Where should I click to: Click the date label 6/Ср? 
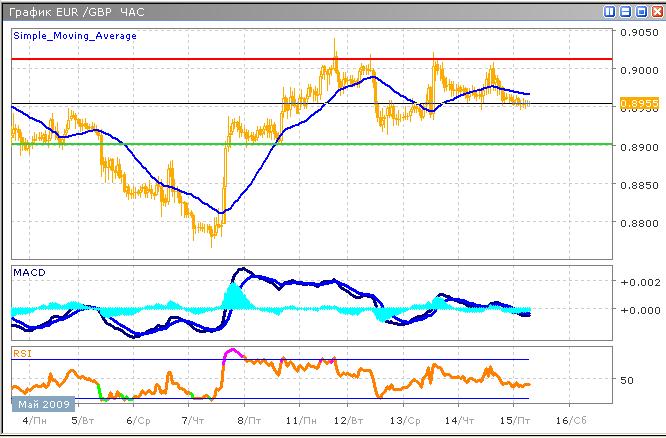[x=138, y=421]
